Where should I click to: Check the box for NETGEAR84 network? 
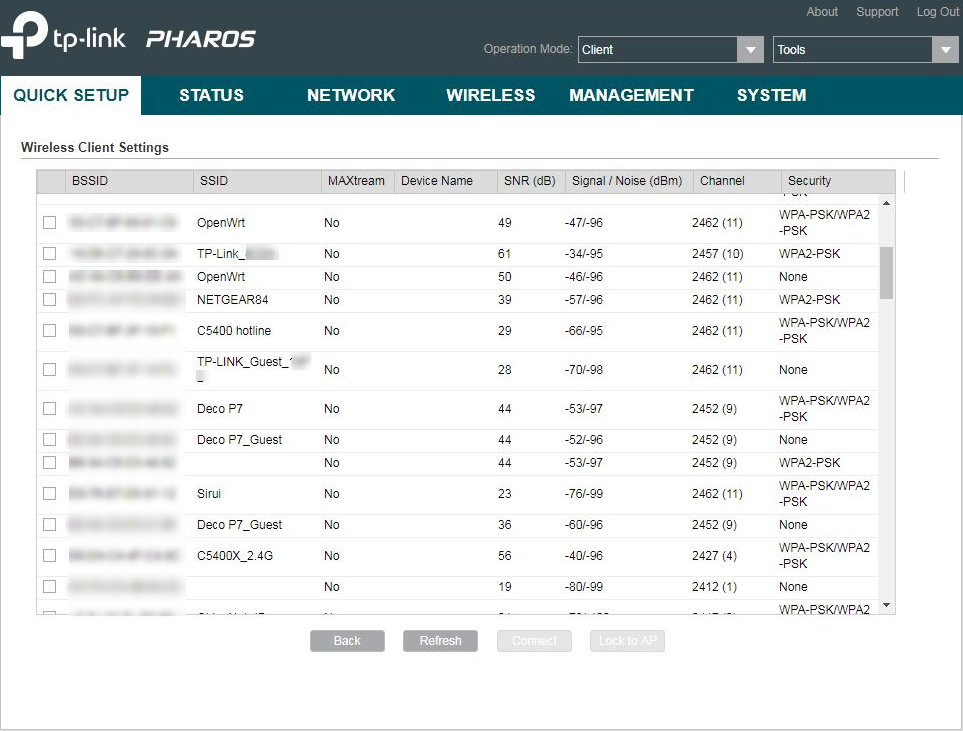coord(49,300)
